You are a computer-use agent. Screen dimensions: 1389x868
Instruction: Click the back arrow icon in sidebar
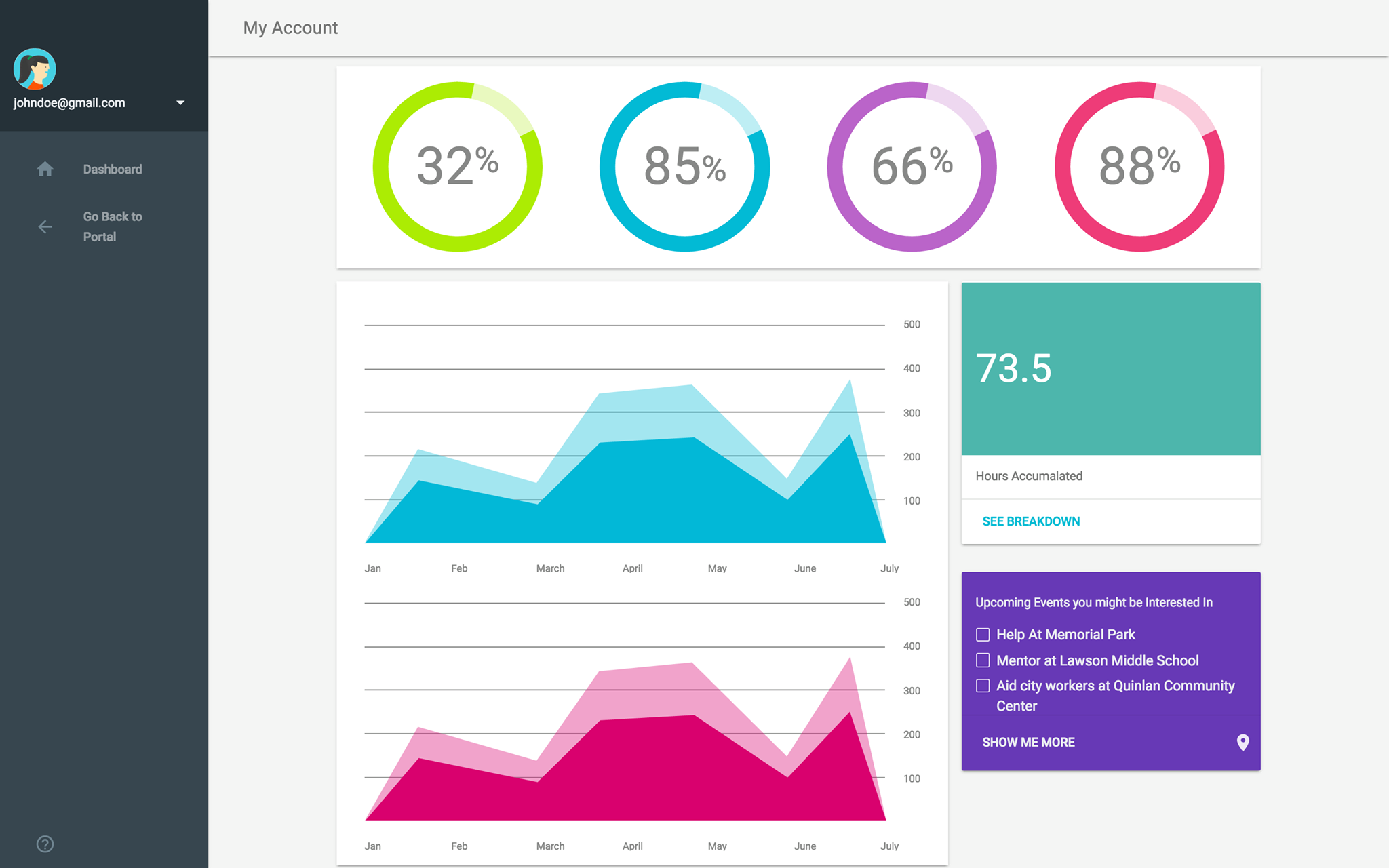[x=45, y=226]
